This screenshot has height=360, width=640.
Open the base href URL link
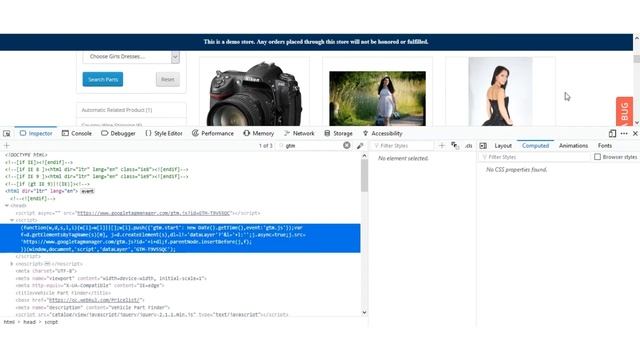(94, 300)
